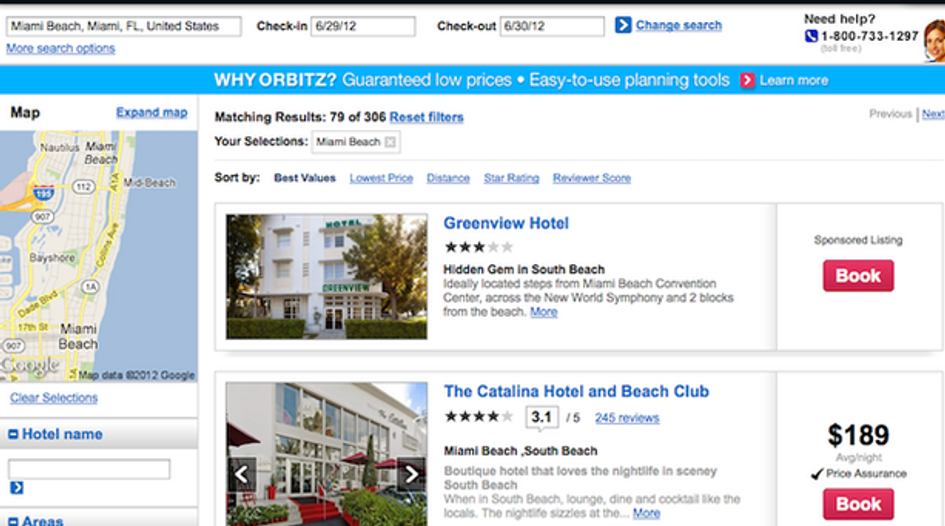Show next Catalina Hotel photo
This screenshot has height=526, width=945.
pyautogui.click(x=411, y=474)
